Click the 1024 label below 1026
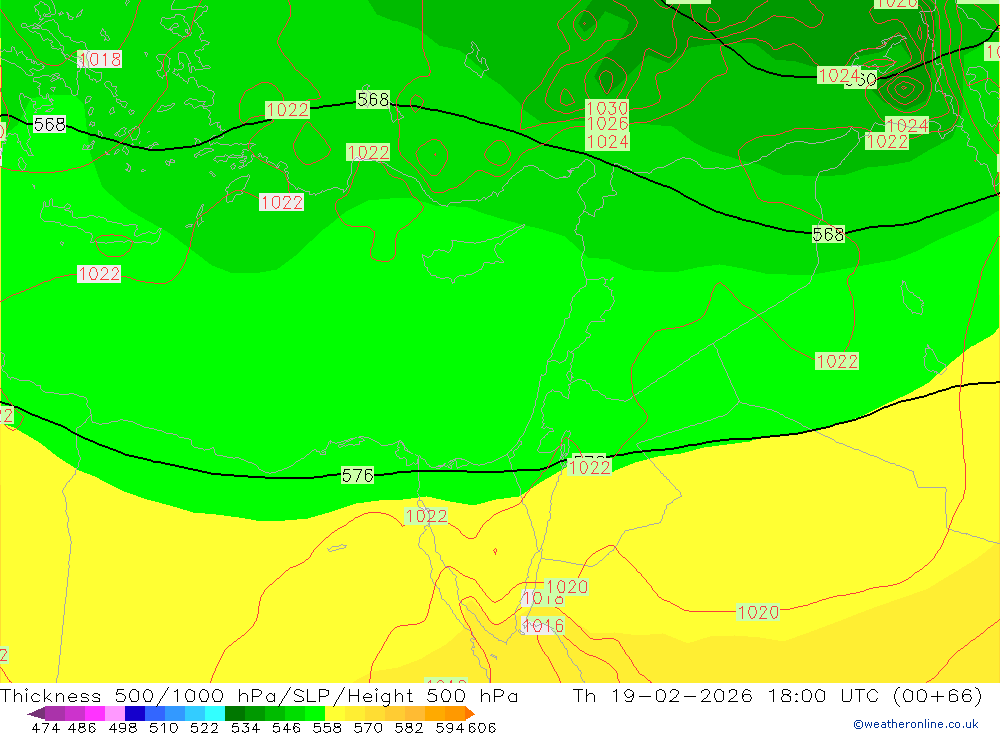 click(607, 142)
